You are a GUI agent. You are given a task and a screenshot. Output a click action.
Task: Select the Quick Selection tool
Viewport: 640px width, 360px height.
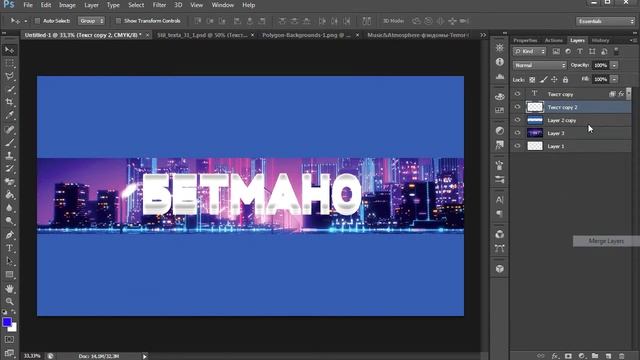tap(10, 89)
